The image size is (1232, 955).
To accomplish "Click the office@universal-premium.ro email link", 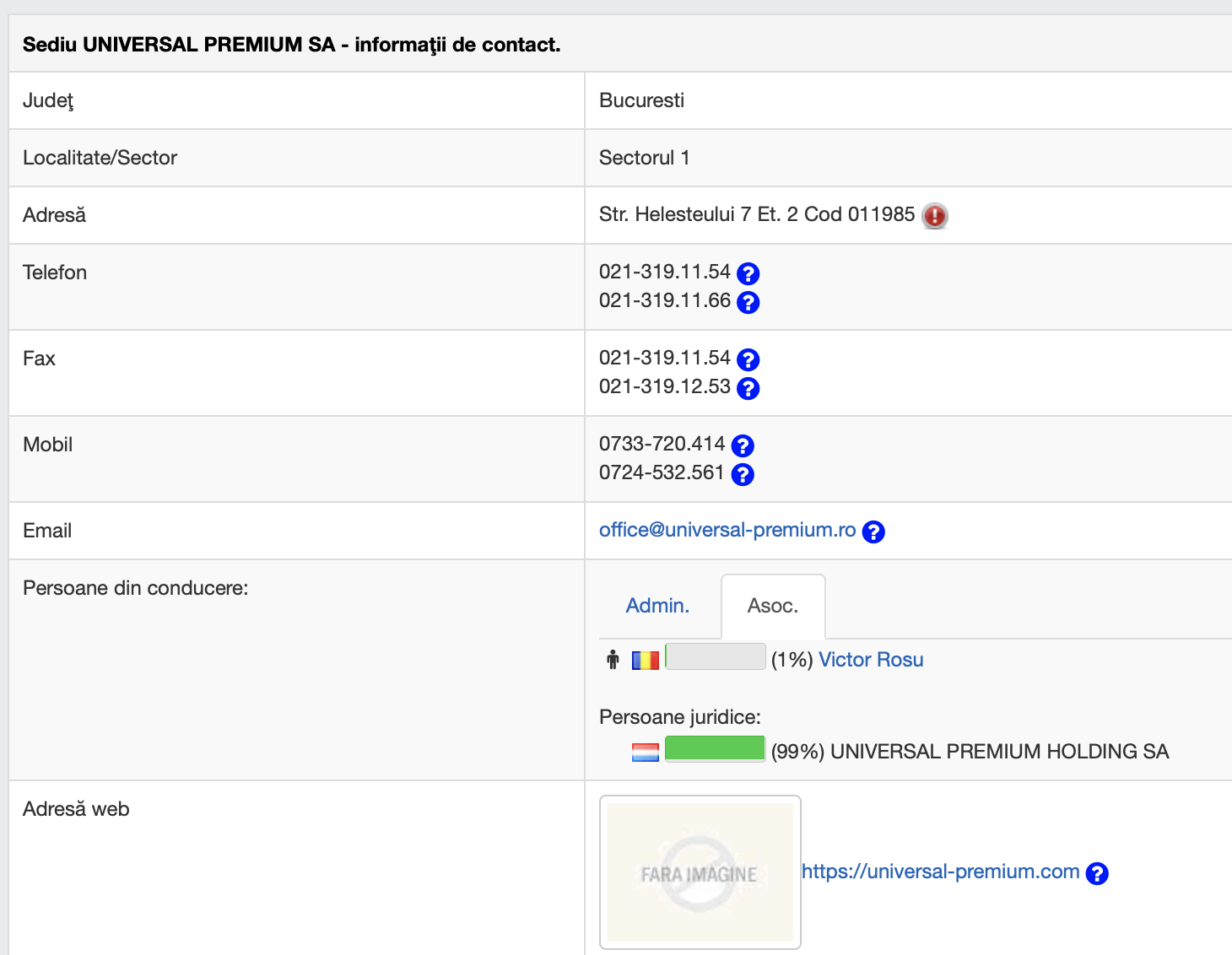I will tap(727, 530).
